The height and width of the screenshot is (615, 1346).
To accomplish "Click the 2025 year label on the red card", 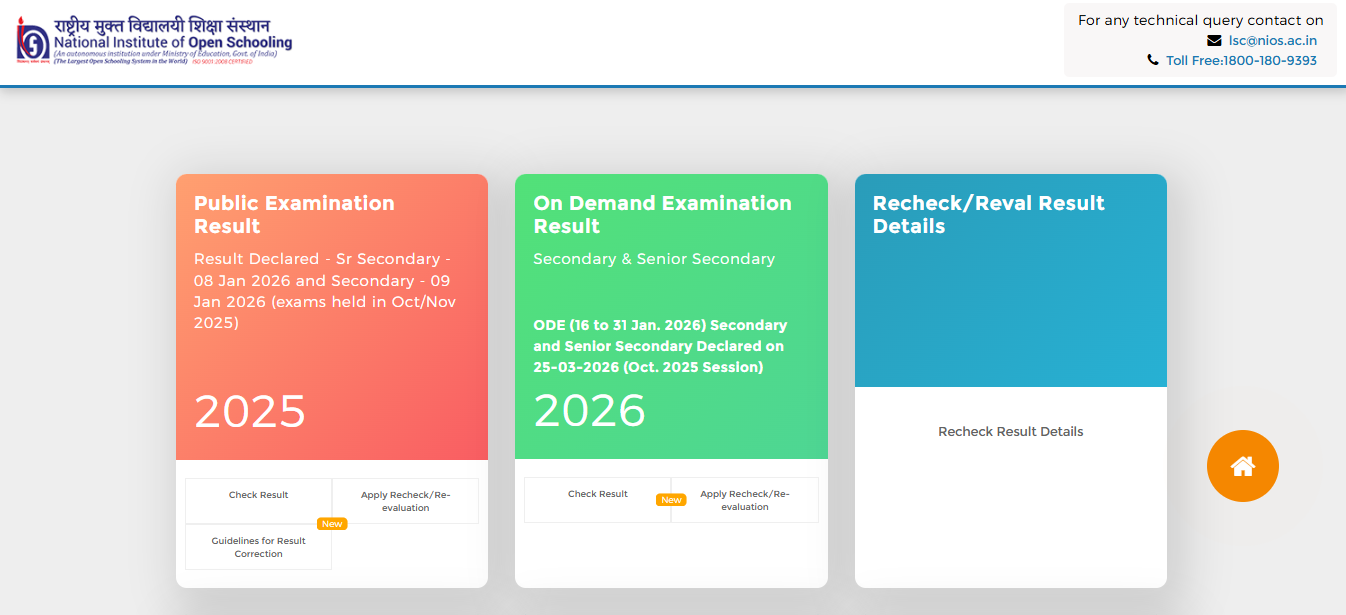I will point(249,411).
